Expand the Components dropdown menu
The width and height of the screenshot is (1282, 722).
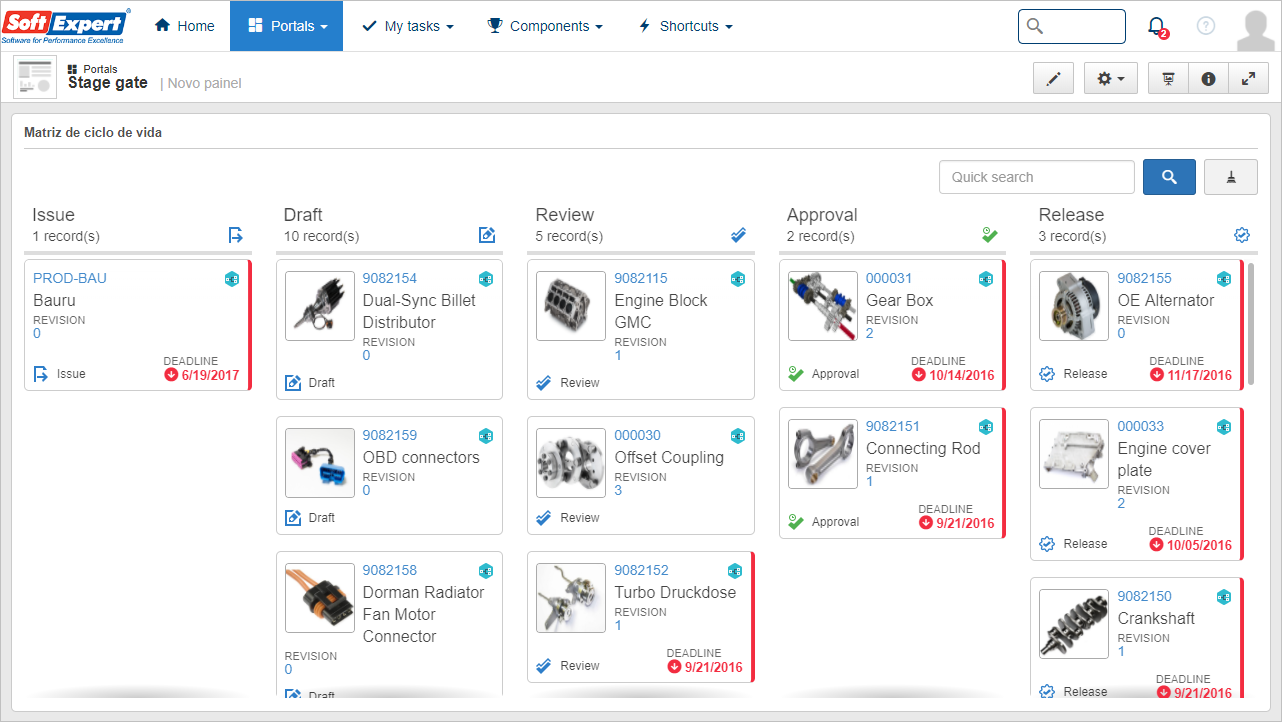[544, 26]
